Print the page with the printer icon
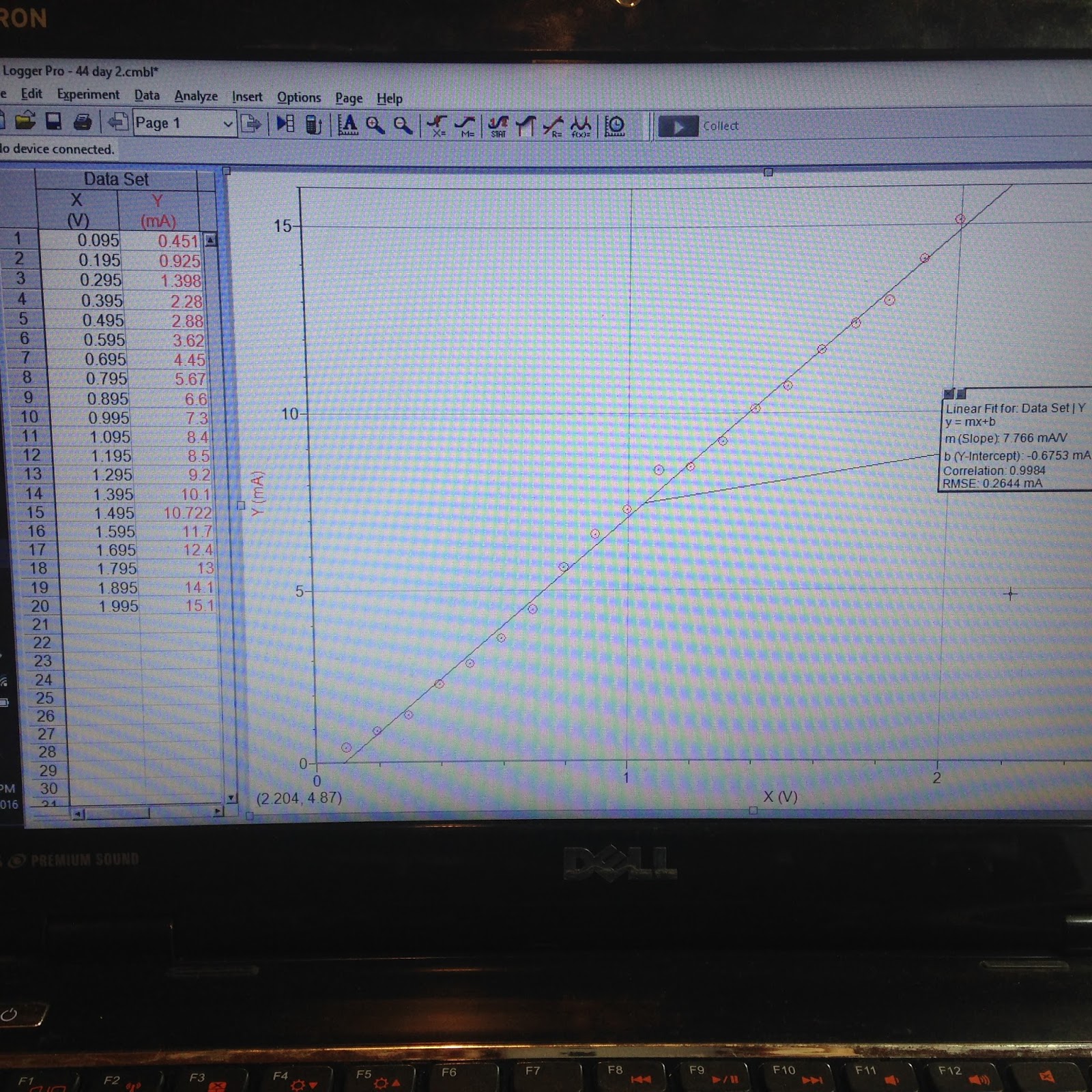This screenshot has width=1092, height=1092. click(x=83, y=122)
